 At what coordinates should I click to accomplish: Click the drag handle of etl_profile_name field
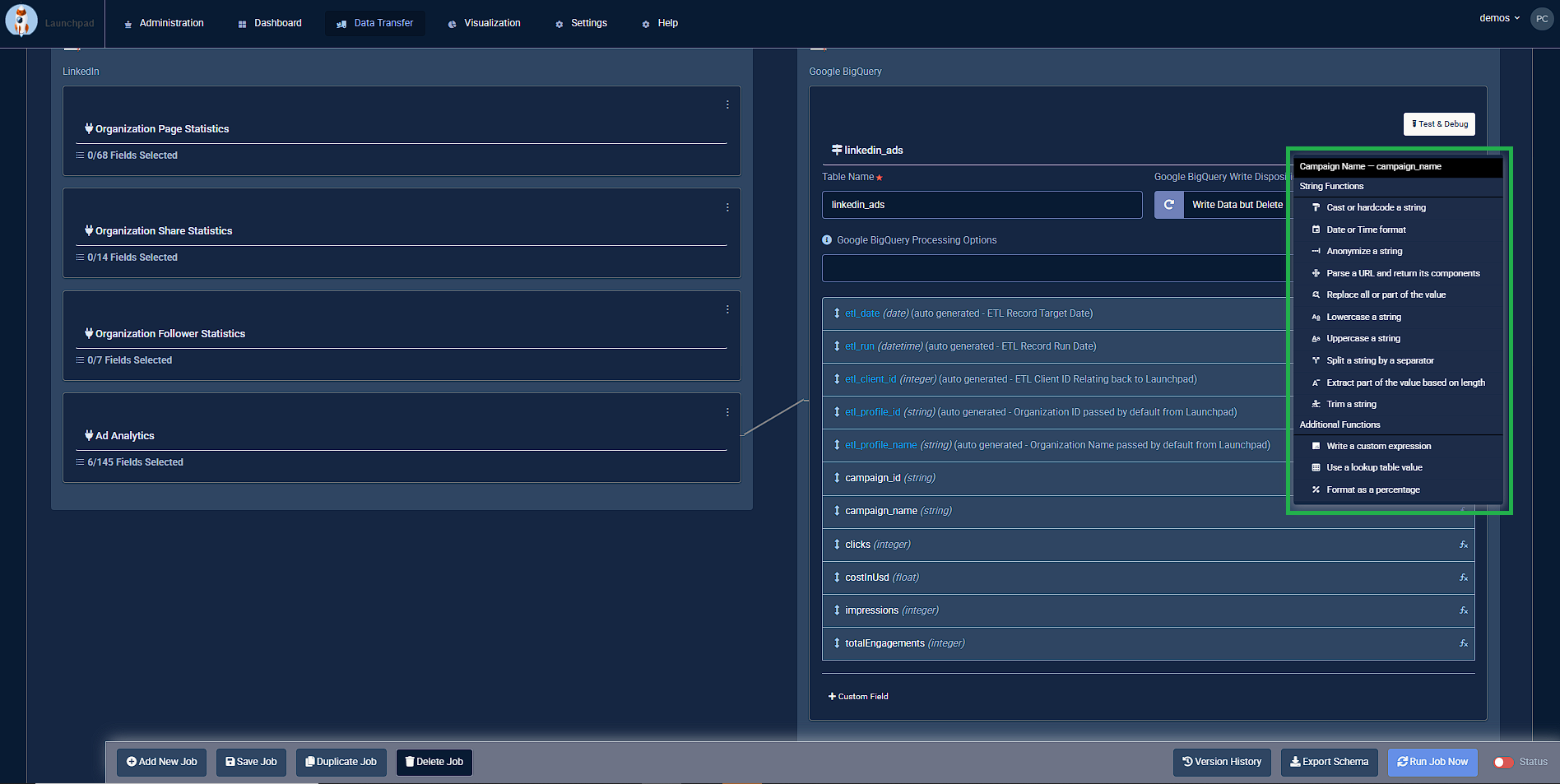pos(837,445)
